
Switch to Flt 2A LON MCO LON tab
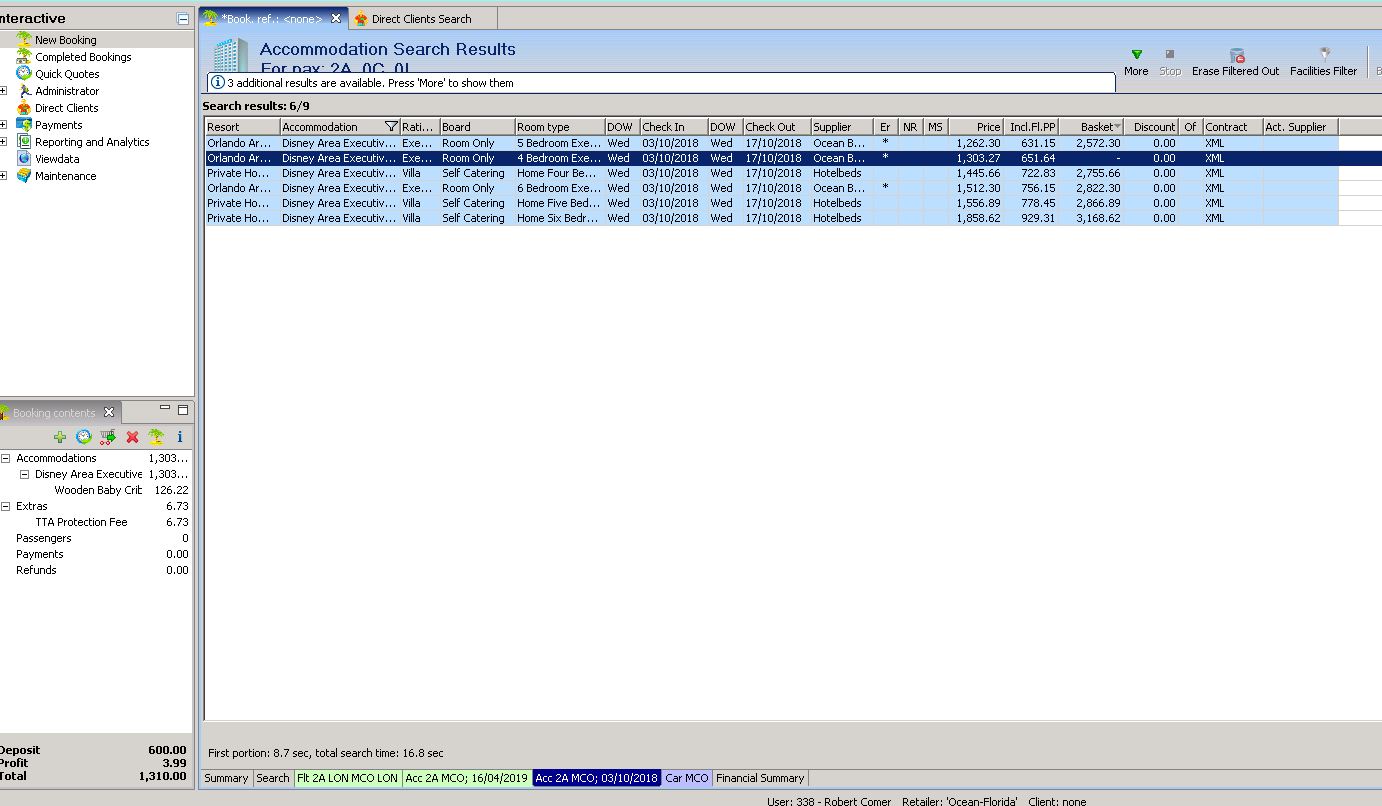click(348, 778)
